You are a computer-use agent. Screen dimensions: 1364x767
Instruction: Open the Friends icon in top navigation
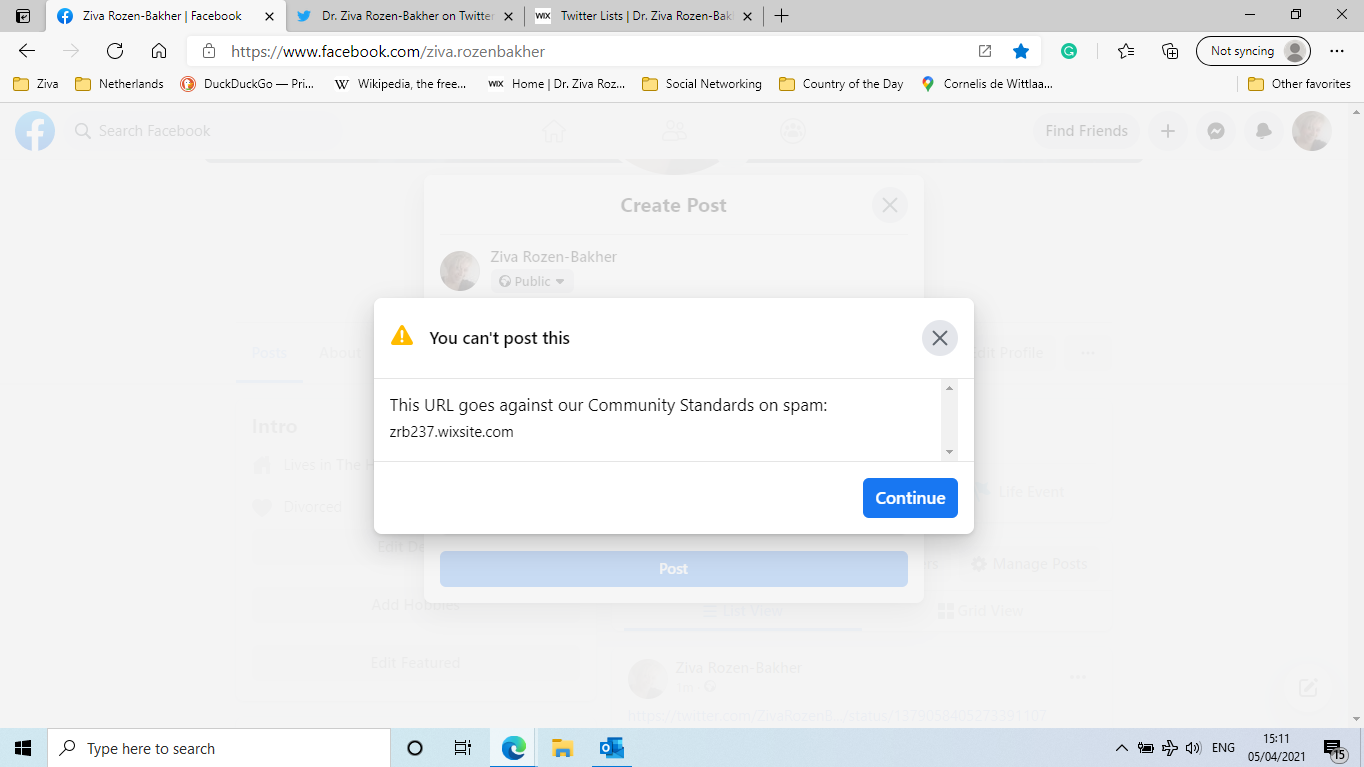pos(674,131)
